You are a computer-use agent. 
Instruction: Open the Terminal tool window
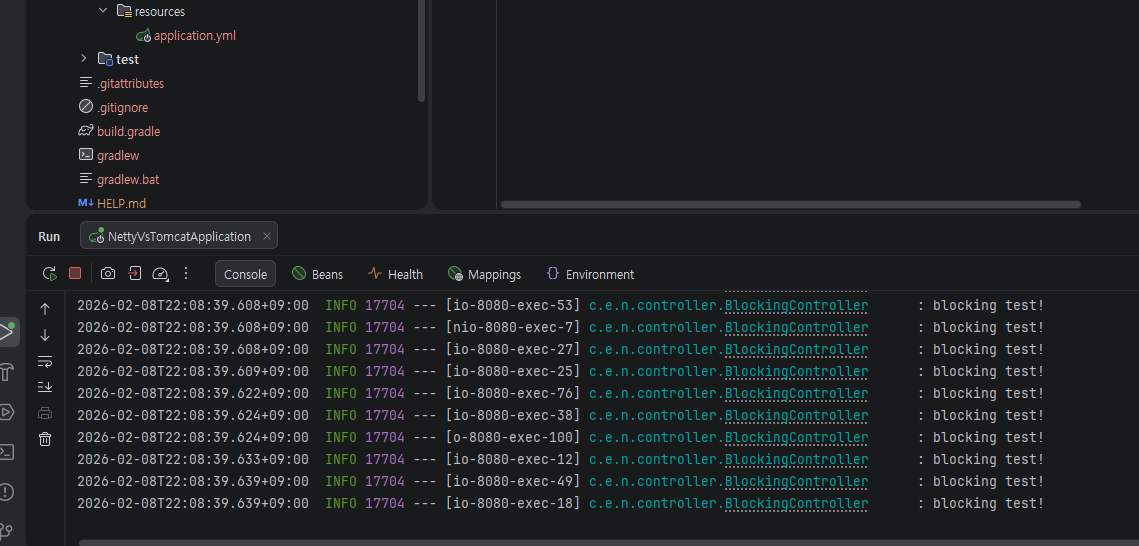[6, 452]
